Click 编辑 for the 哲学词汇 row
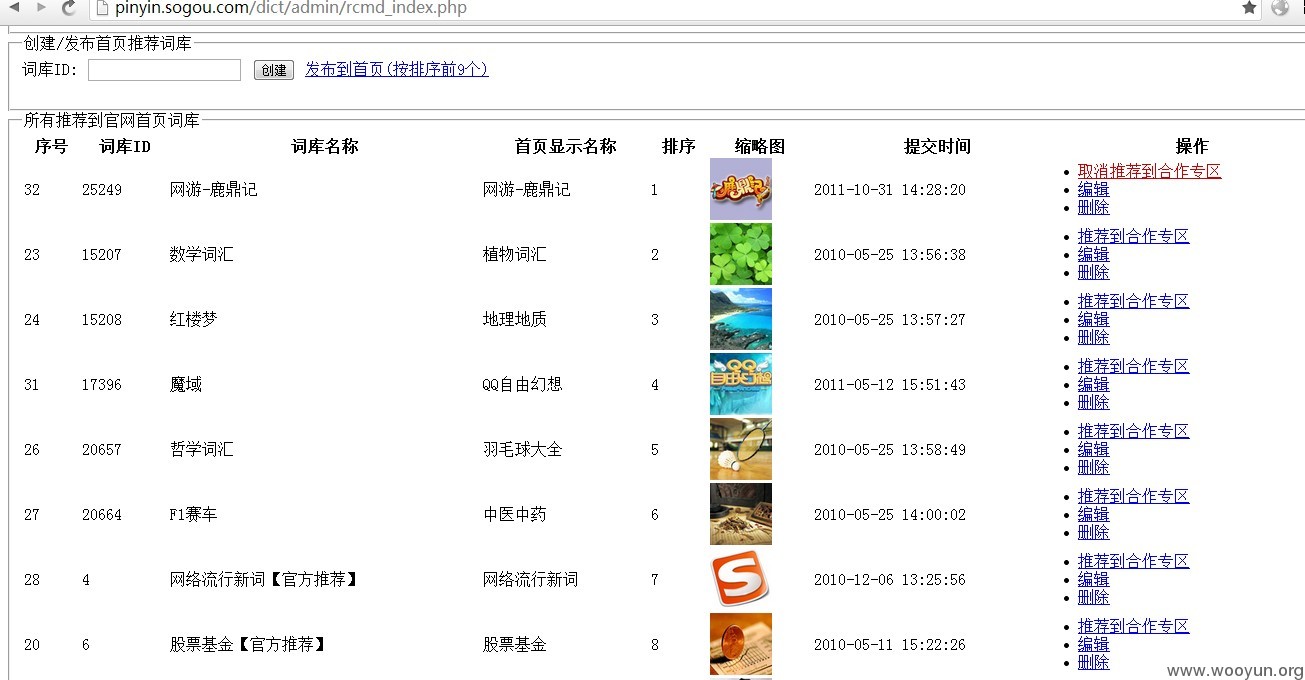 point(1094,449)
